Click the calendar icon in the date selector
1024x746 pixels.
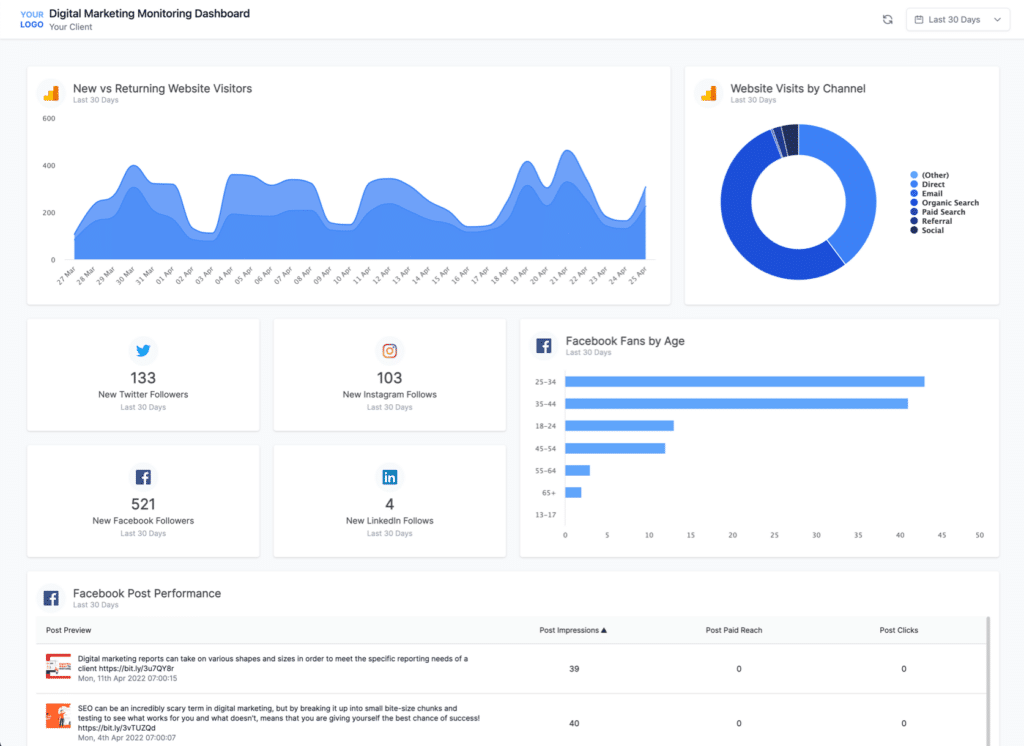(918, 18)
